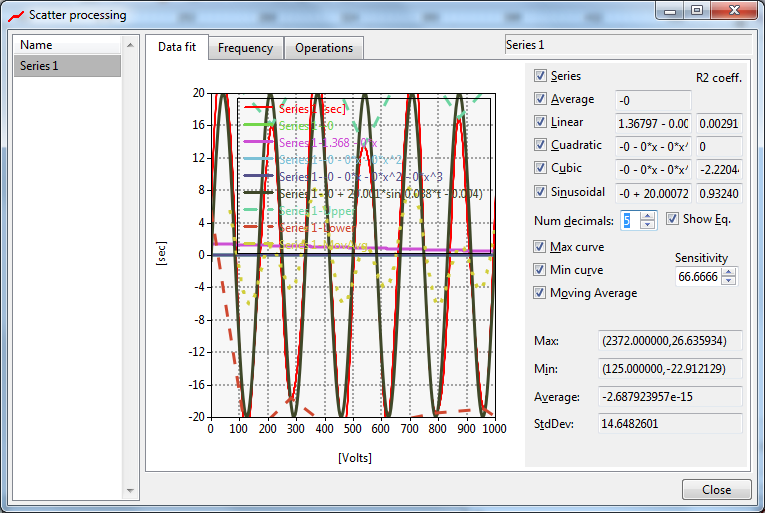This screenshot has width=765, height=513.
Task: Uncheck the Moving Average checkbox
Action: 539,292
